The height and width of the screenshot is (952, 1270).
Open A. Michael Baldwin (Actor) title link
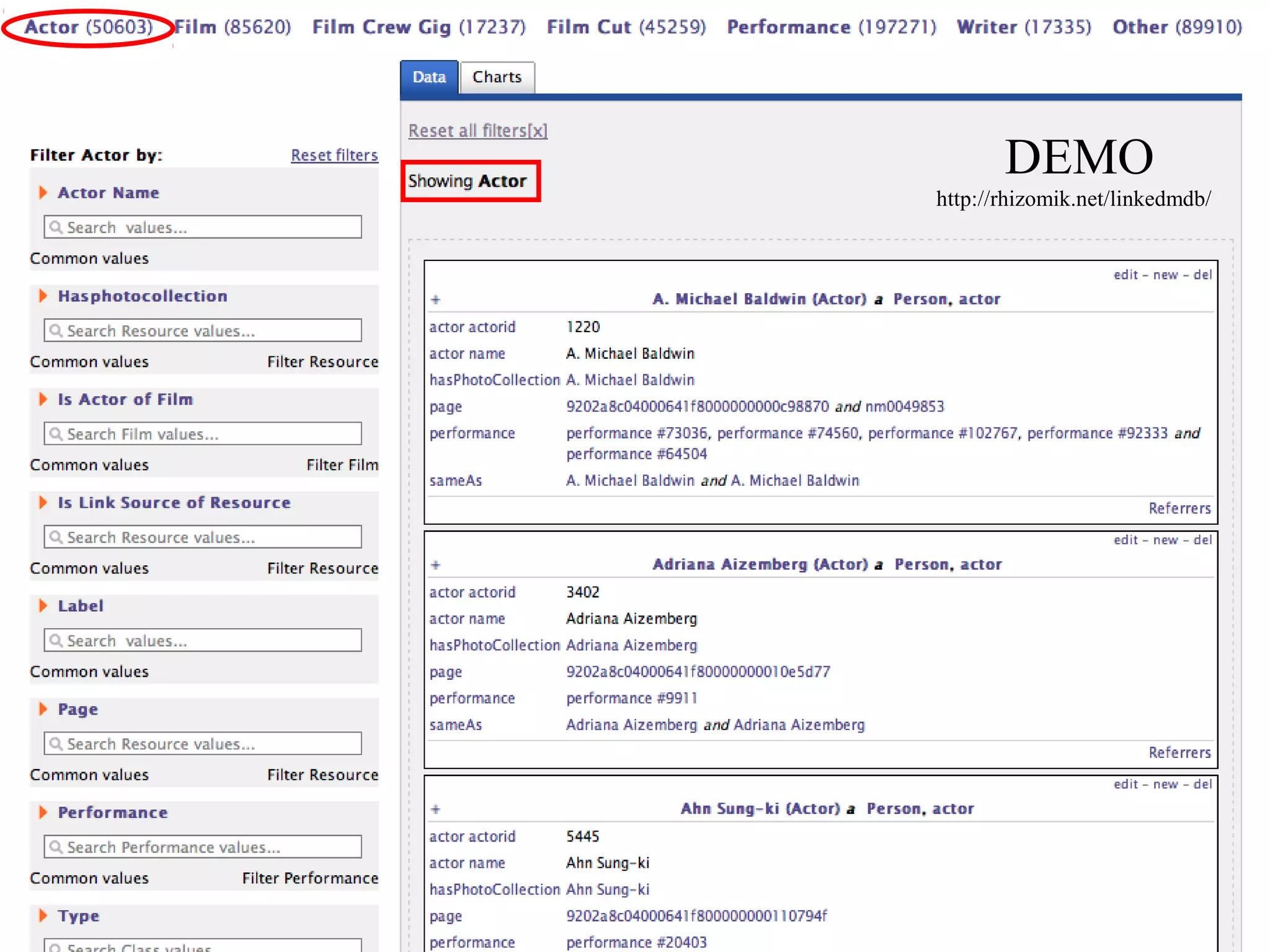[759, 299]
